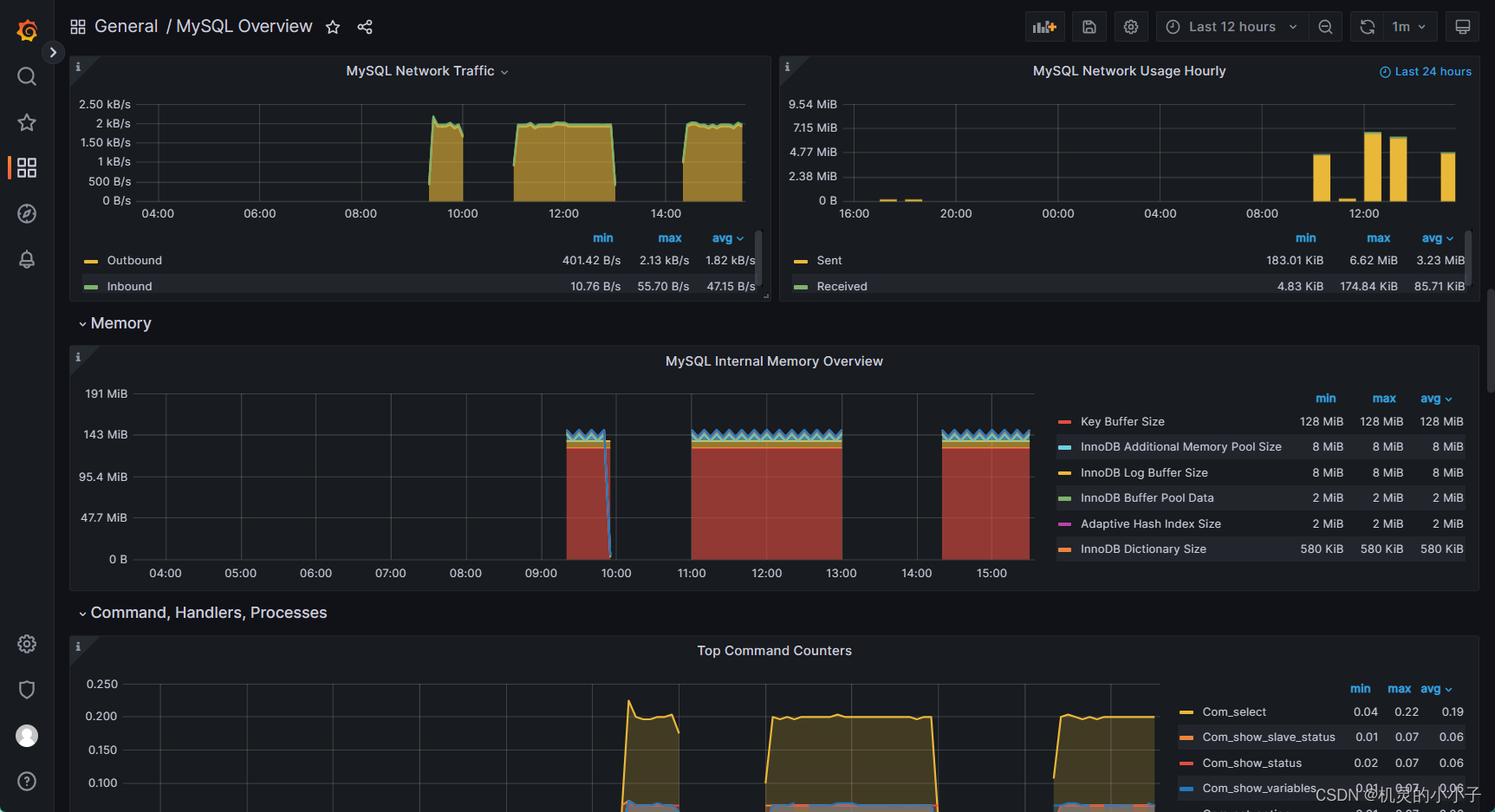Select the page vertical scrollbar thumb

pos(1491,341)
